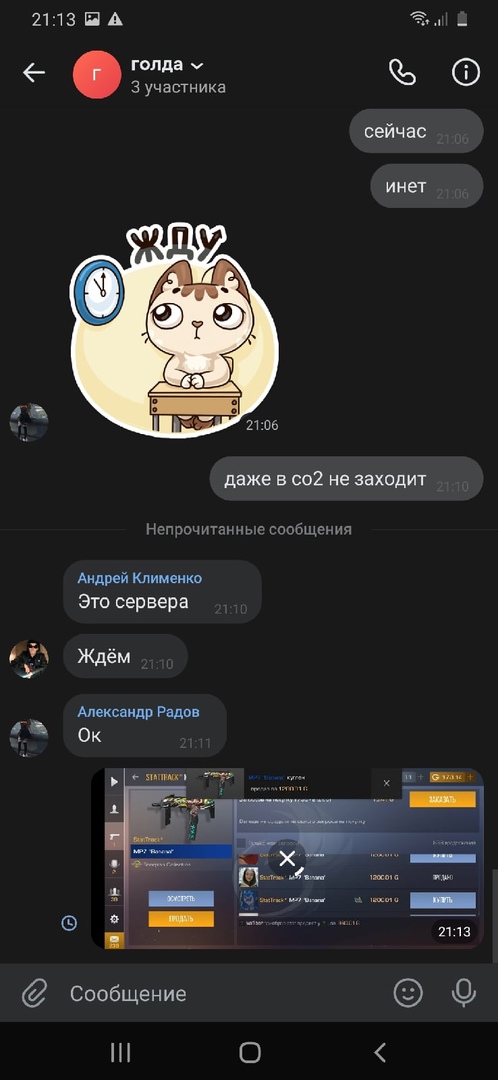Start a call with the phone icon
The image size is (498, 1080).
coord(402,72)
